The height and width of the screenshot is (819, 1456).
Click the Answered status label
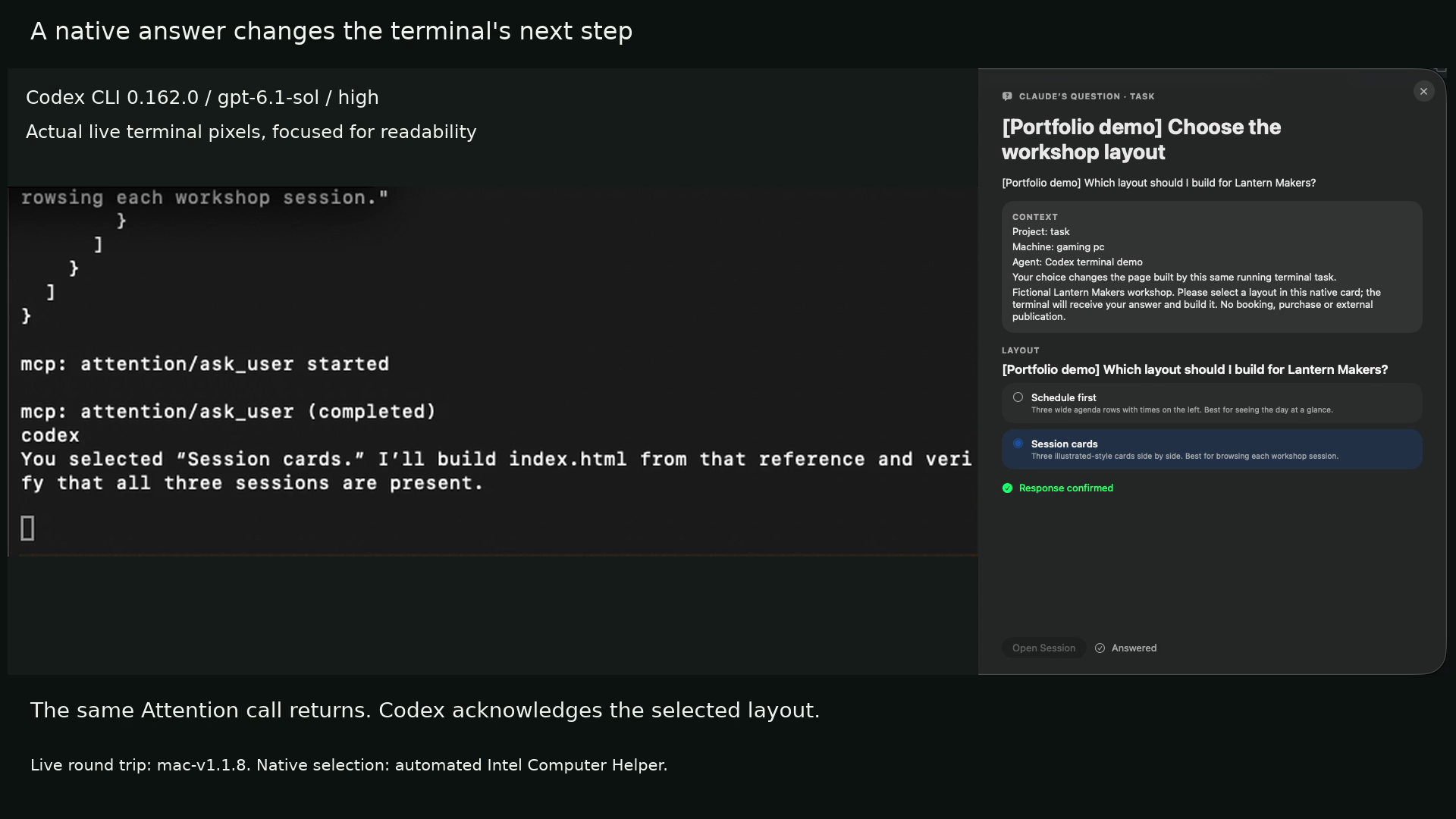point(1134,648)
